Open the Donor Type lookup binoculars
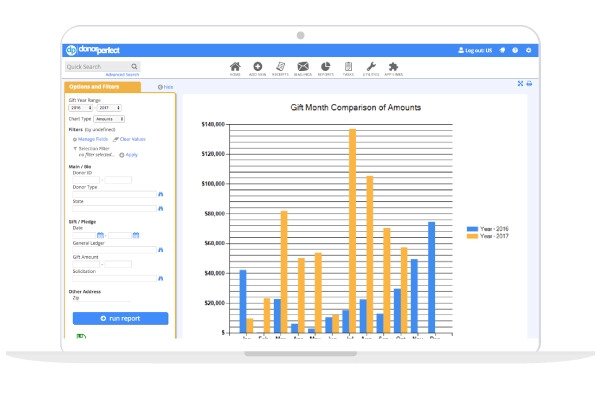The width and height of the screenshot is (600, 400). pyautogui.click(x=161, y=194)
